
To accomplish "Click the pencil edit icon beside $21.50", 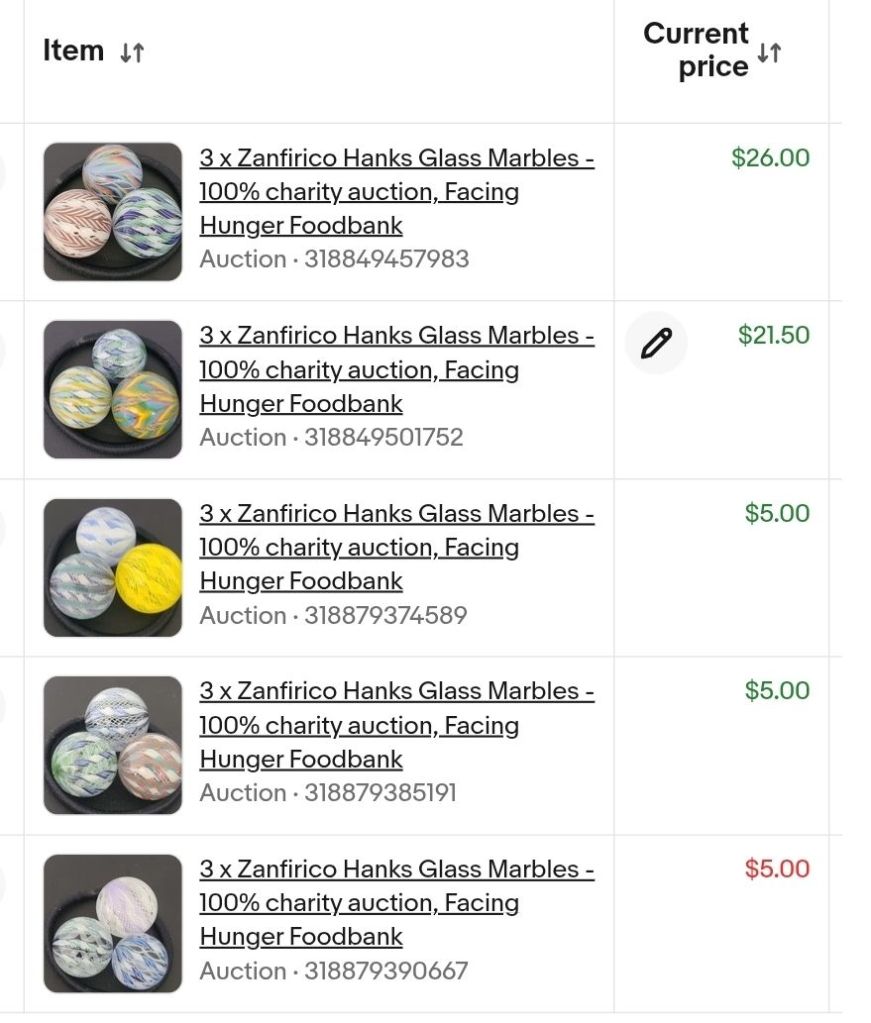I will point(656,343).
